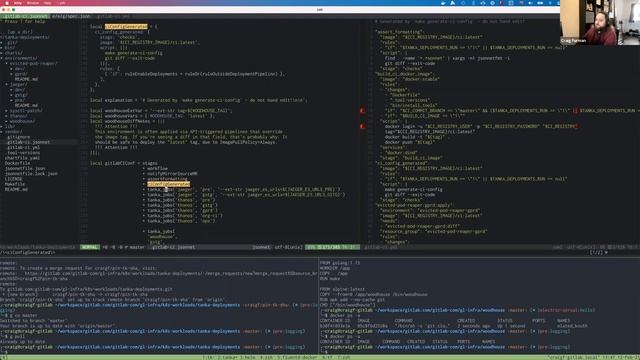Image resolution: width=640 pixels, height=360 pixels.
Task: Open the .gitignore file
Action: click(x=18, y=137)
